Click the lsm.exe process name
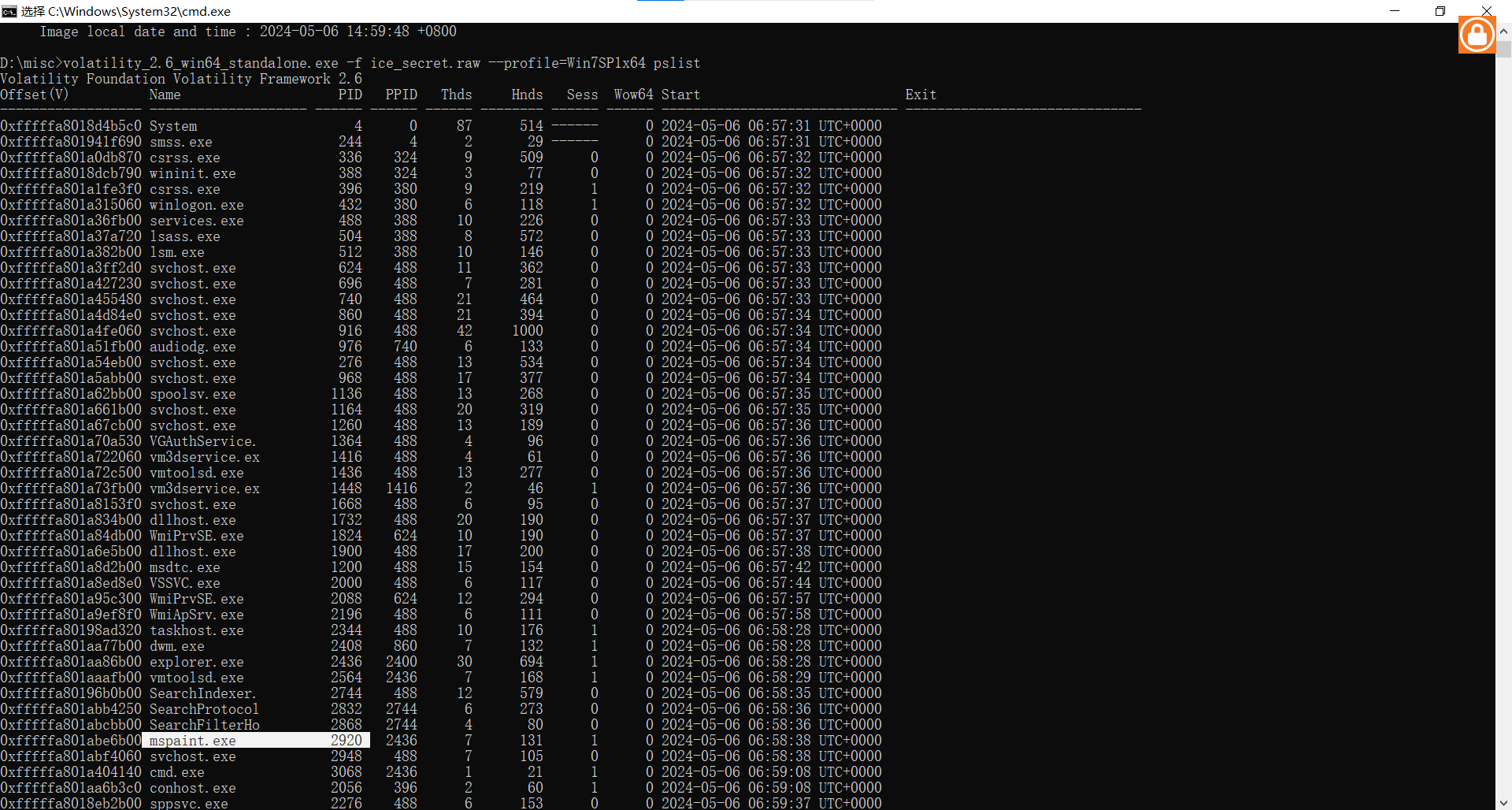The image size is (1512, 810). tap(177, 252)
